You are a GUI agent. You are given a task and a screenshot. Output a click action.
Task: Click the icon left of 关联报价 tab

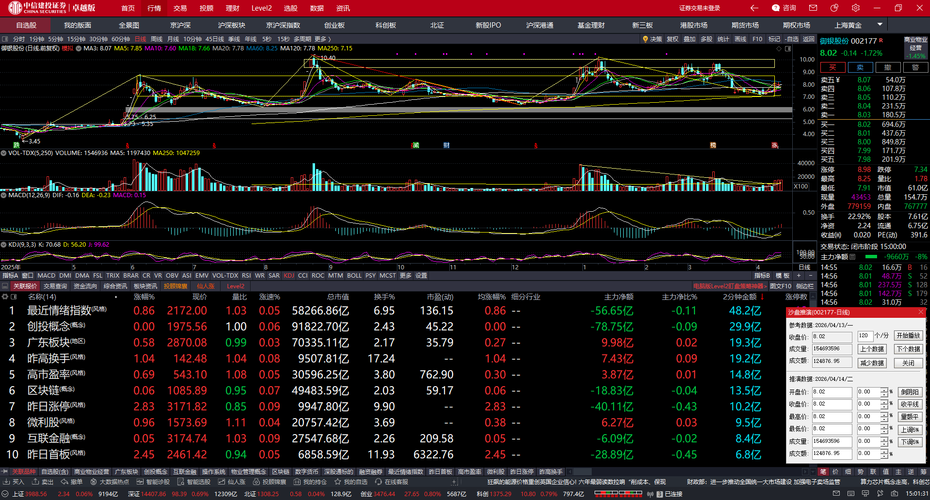(5, 286)
